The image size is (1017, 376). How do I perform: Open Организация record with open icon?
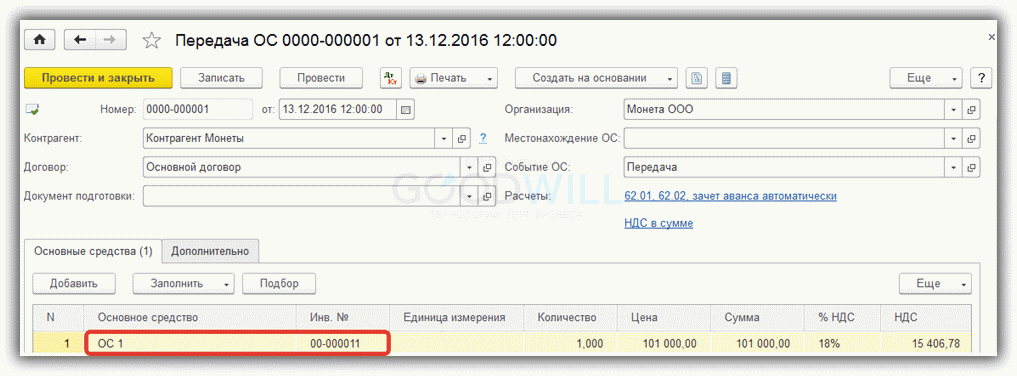[x=971, y=110]
